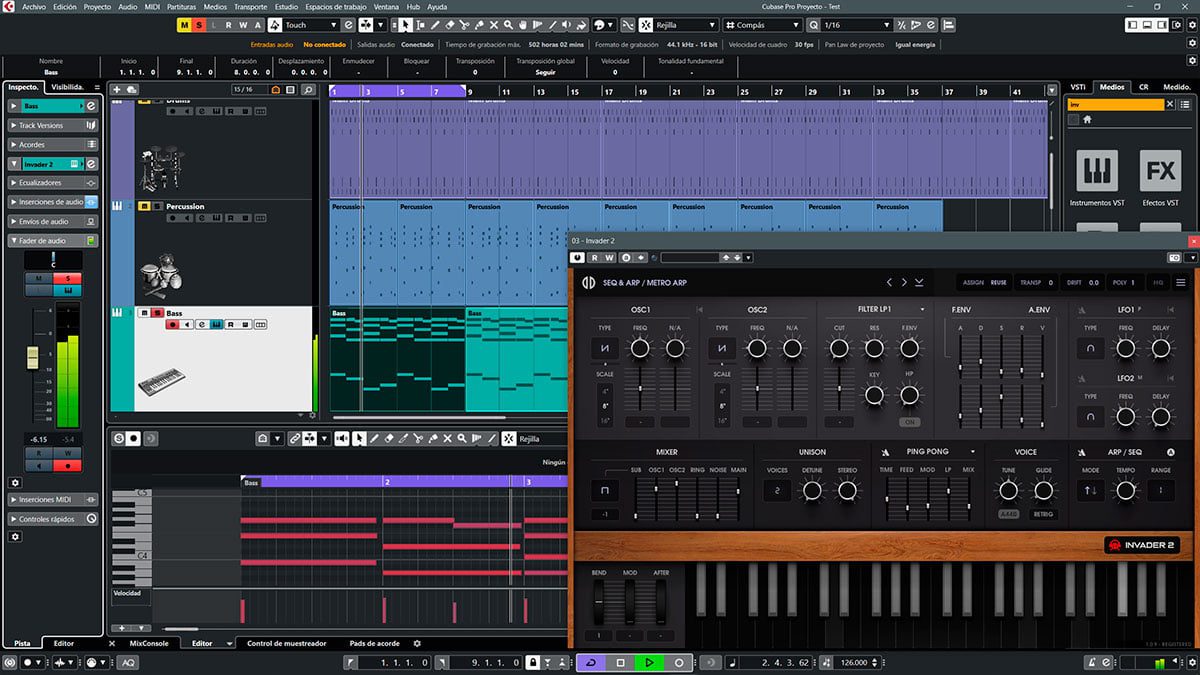This screenshot has height=675, width=1200.
Task: Open Control de muestreador tab
Action: (286, 643)
